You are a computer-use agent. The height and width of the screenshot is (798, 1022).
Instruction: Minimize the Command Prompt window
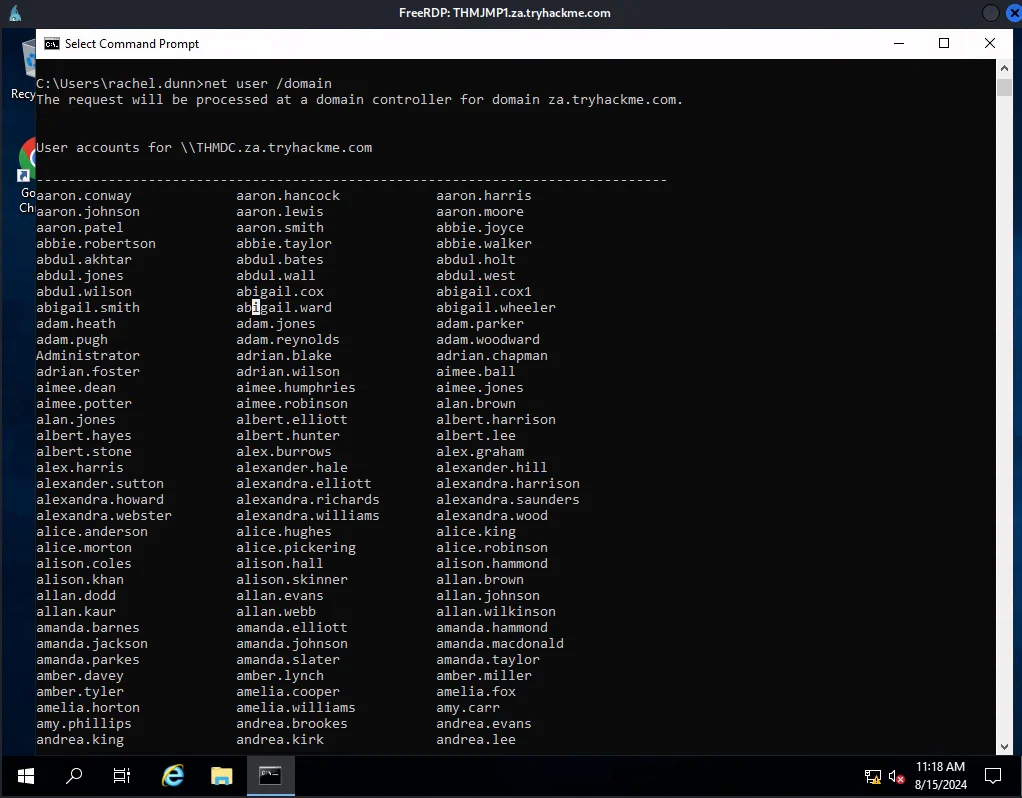(899, 44)
